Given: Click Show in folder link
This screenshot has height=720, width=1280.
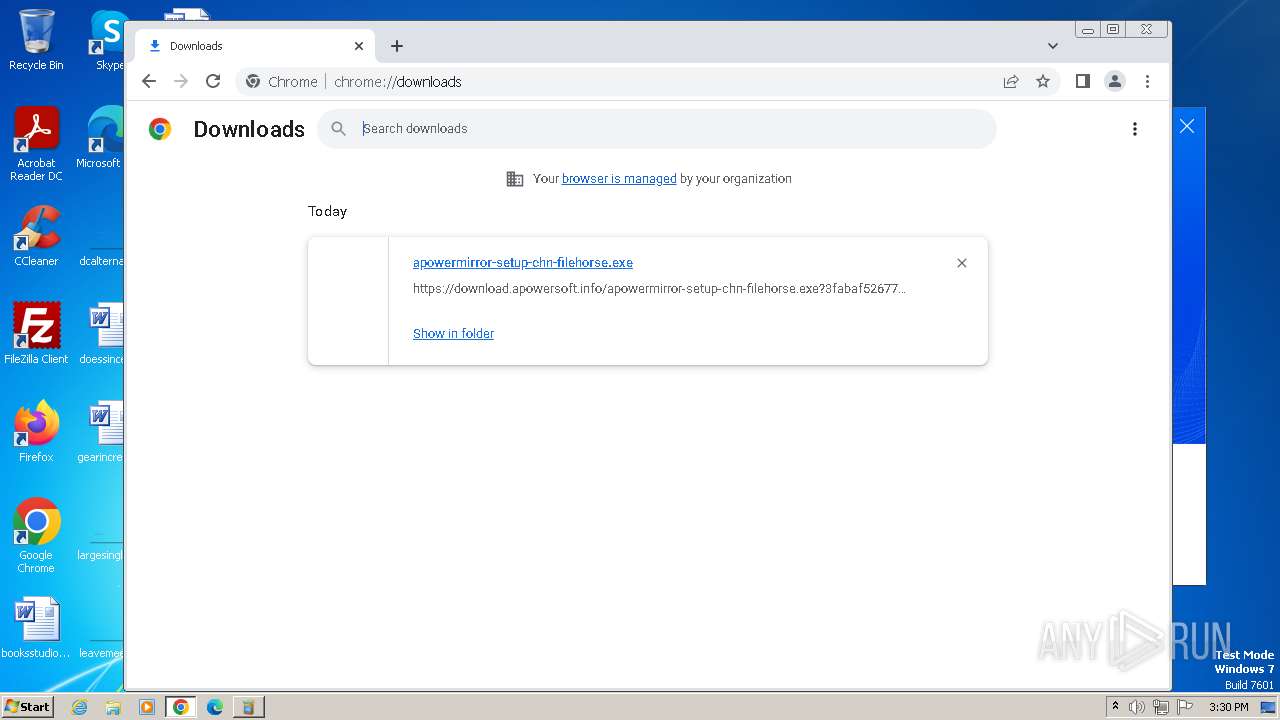Looking at the screenshot, I should coord(453,334).
